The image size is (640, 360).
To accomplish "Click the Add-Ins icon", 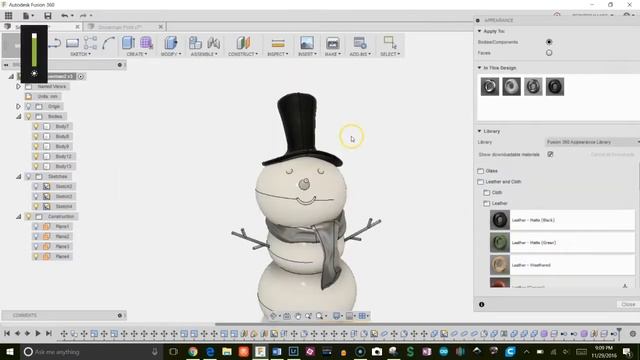I will click(360, 42).
